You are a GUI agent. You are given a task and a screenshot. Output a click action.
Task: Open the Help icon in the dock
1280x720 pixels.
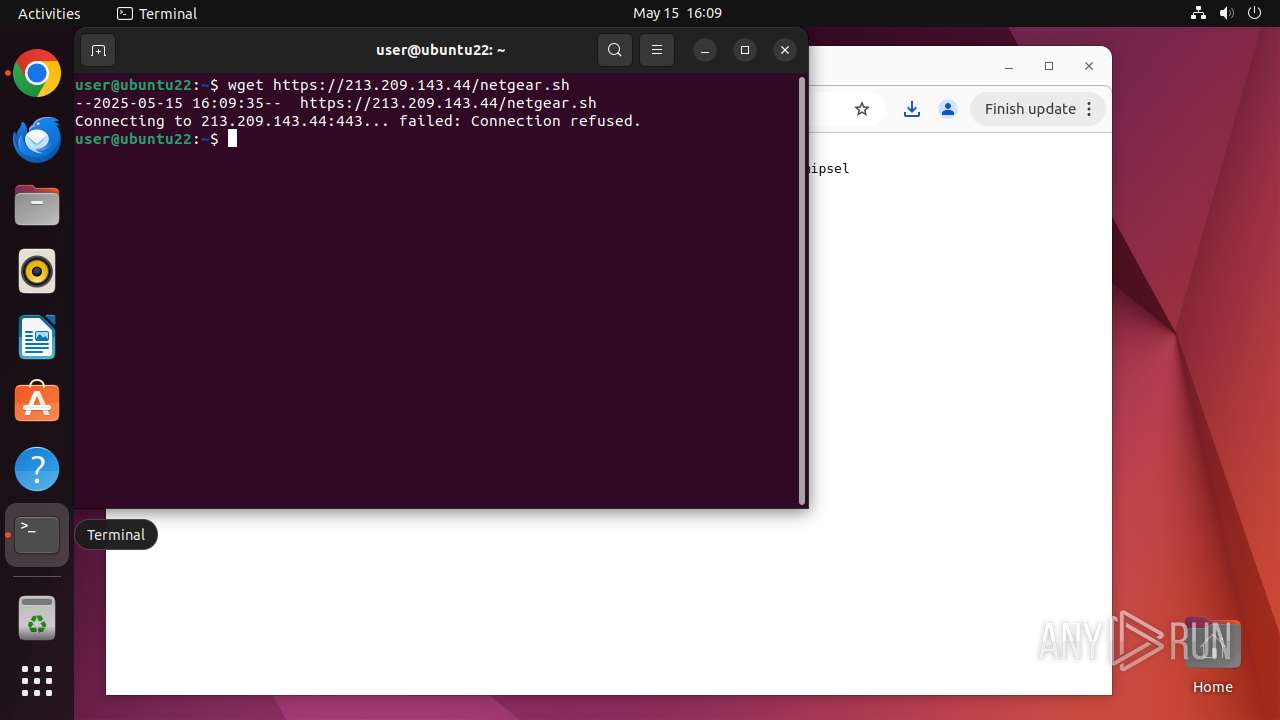click(37, 469)
